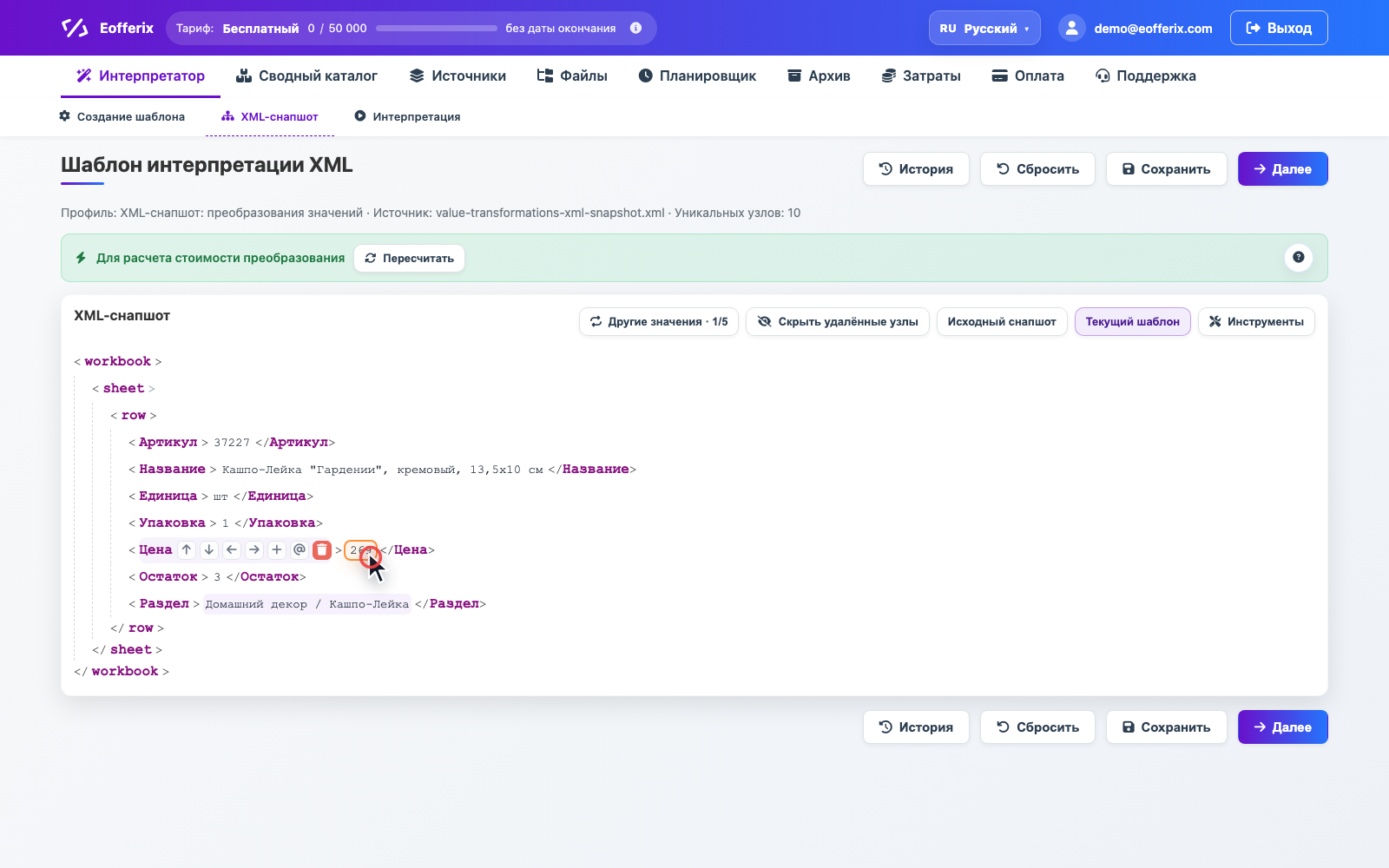Viewport: 1389px width, 868px height.
Task: Click bottom Сбросить button
Action: click(x=1037, y=727)
